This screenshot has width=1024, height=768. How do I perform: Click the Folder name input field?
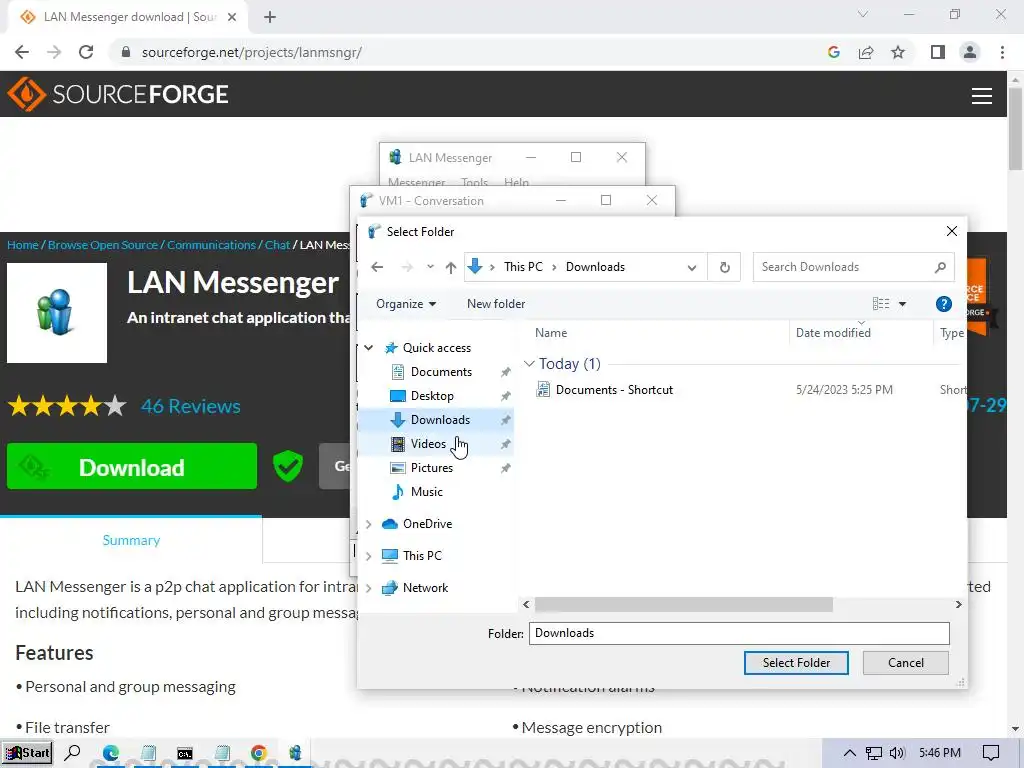click(739, 633)
